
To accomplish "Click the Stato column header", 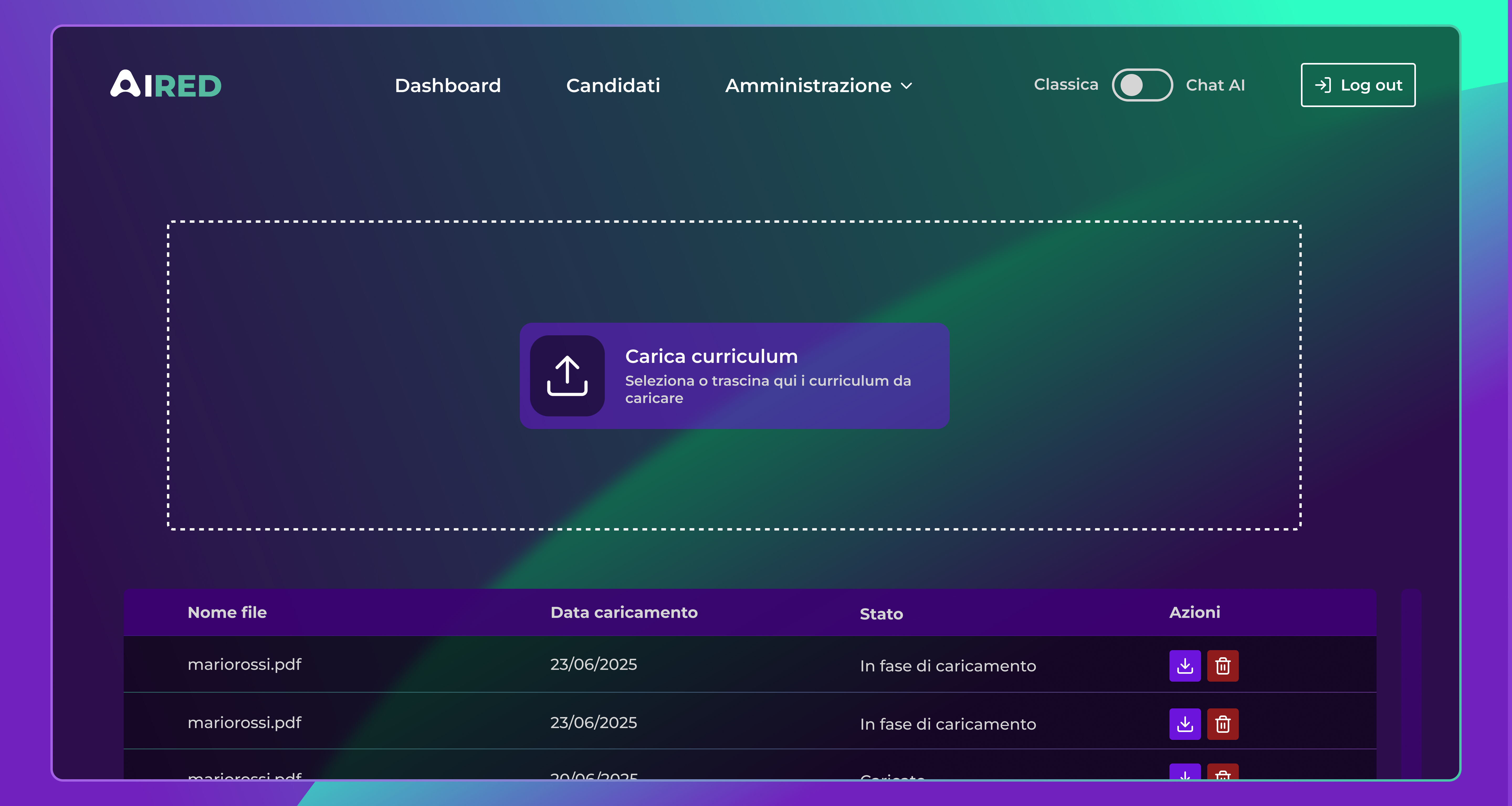I will click(882, 614).
